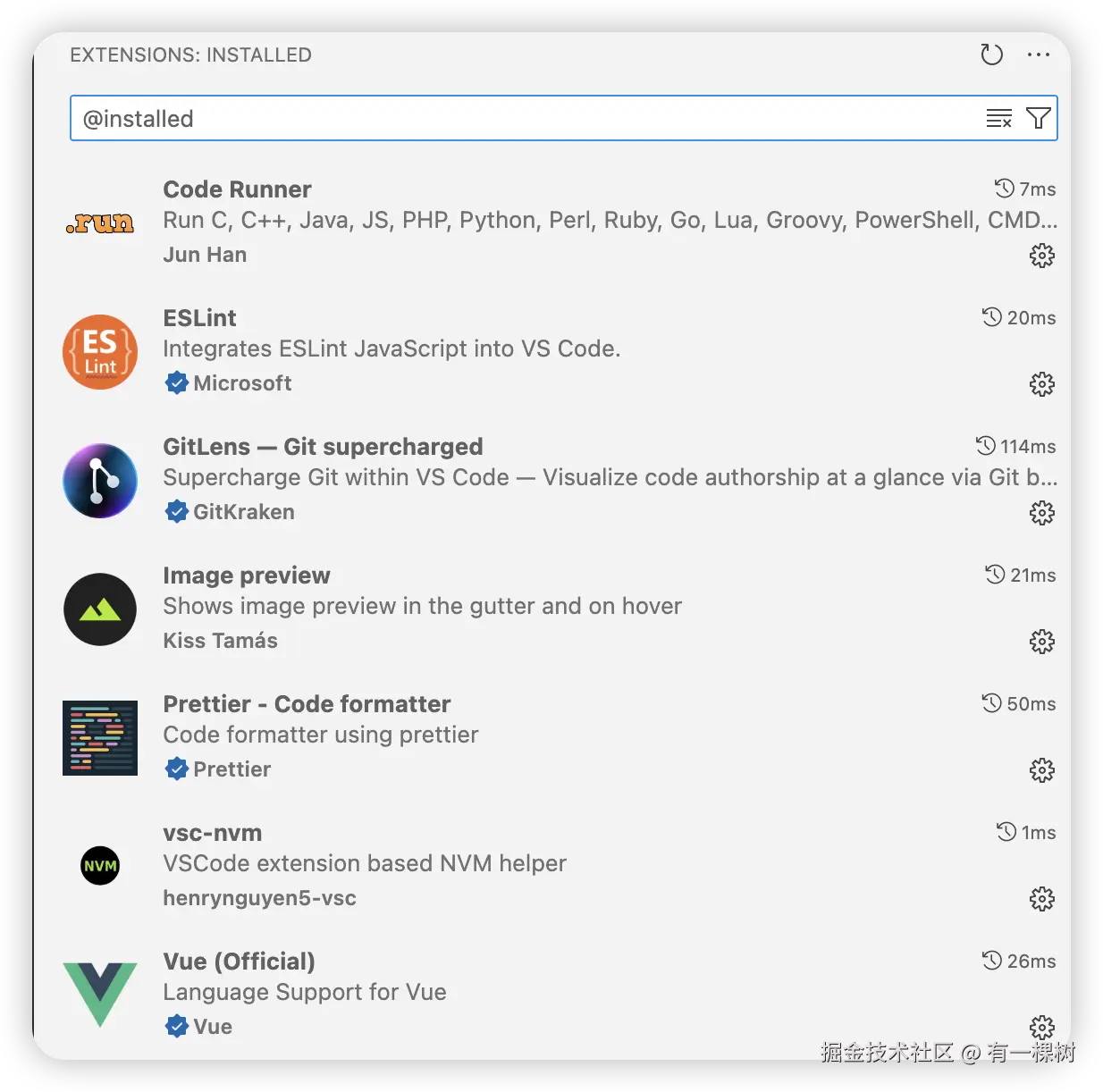1103x1092 pixels.
Task: Open Vue (Official) manage gear
Action: (x=1042, y=1028)
